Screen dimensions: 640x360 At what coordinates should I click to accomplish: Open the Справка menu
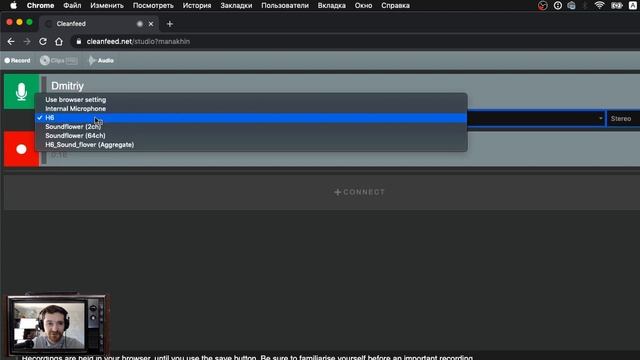pyautogui.click(x=395, y=5)
